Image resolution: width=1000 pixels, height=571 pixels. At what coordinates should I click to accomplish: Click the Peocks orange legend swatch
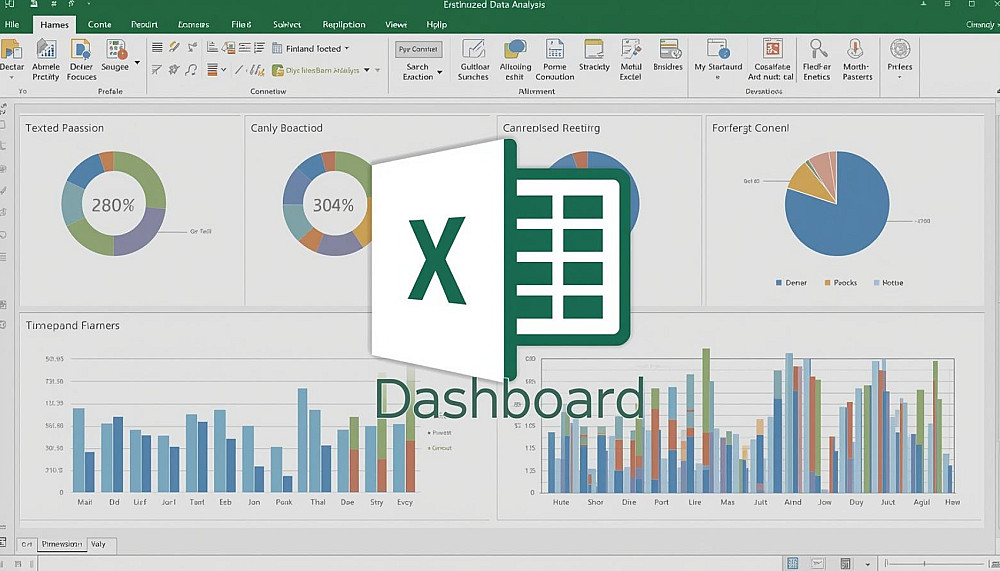point(828,283)
